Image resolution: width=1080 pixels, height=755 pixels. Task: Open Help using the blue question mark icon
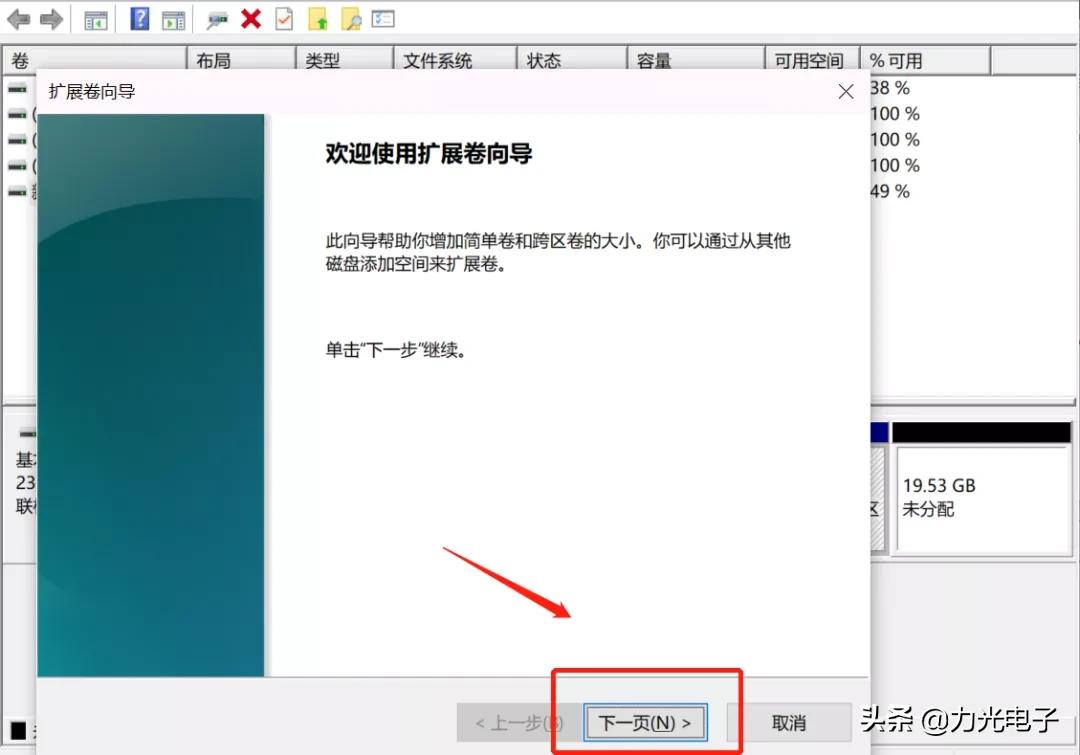pos(139,18)
